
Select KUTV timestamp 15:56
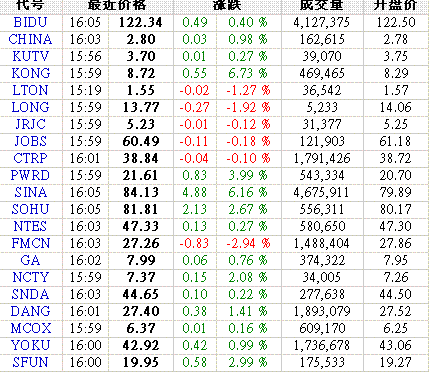pyautogui.click(x=85, y=56)
